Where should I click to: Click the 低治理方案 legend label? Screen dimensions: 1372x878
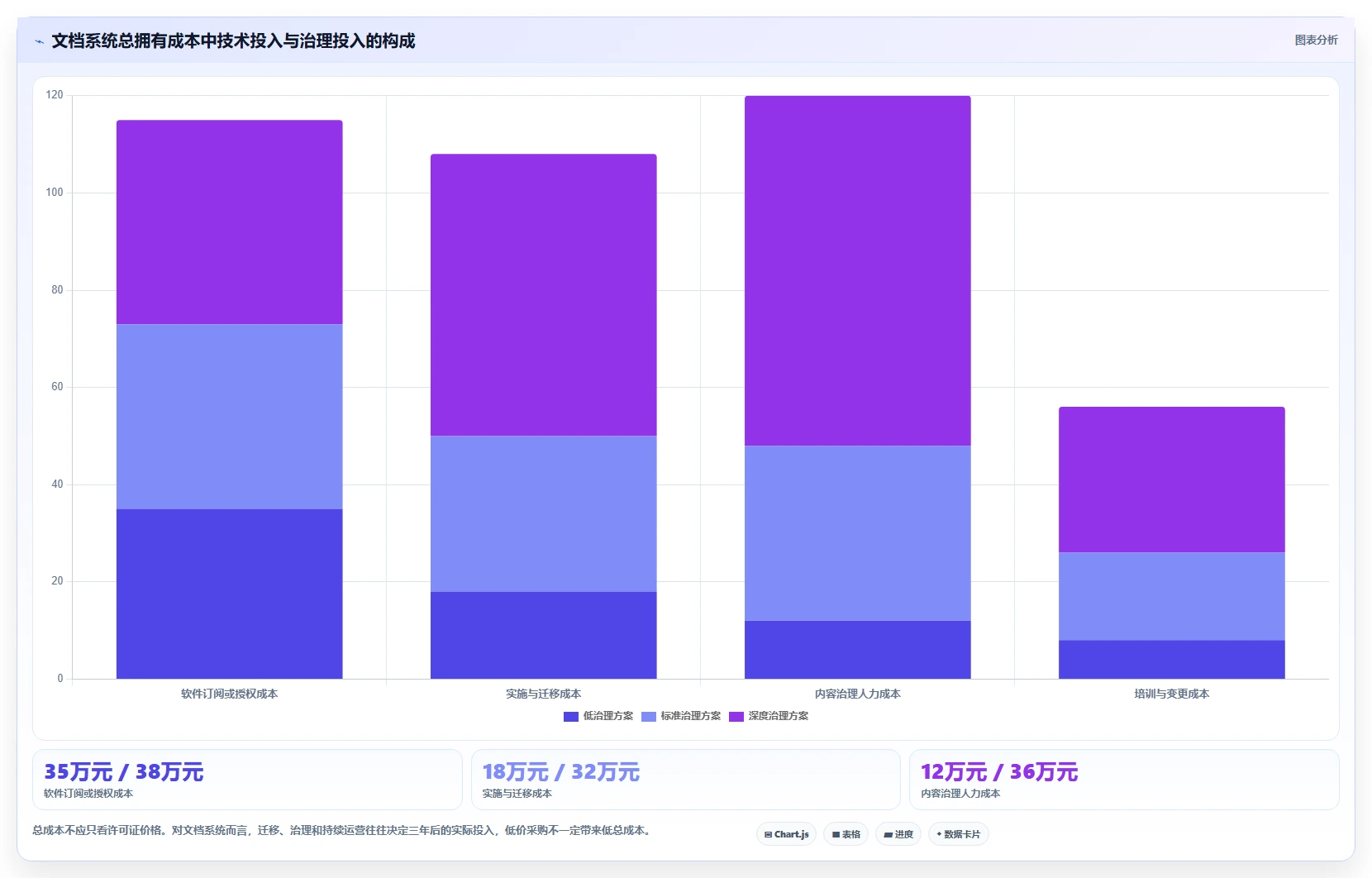[608, 716]
